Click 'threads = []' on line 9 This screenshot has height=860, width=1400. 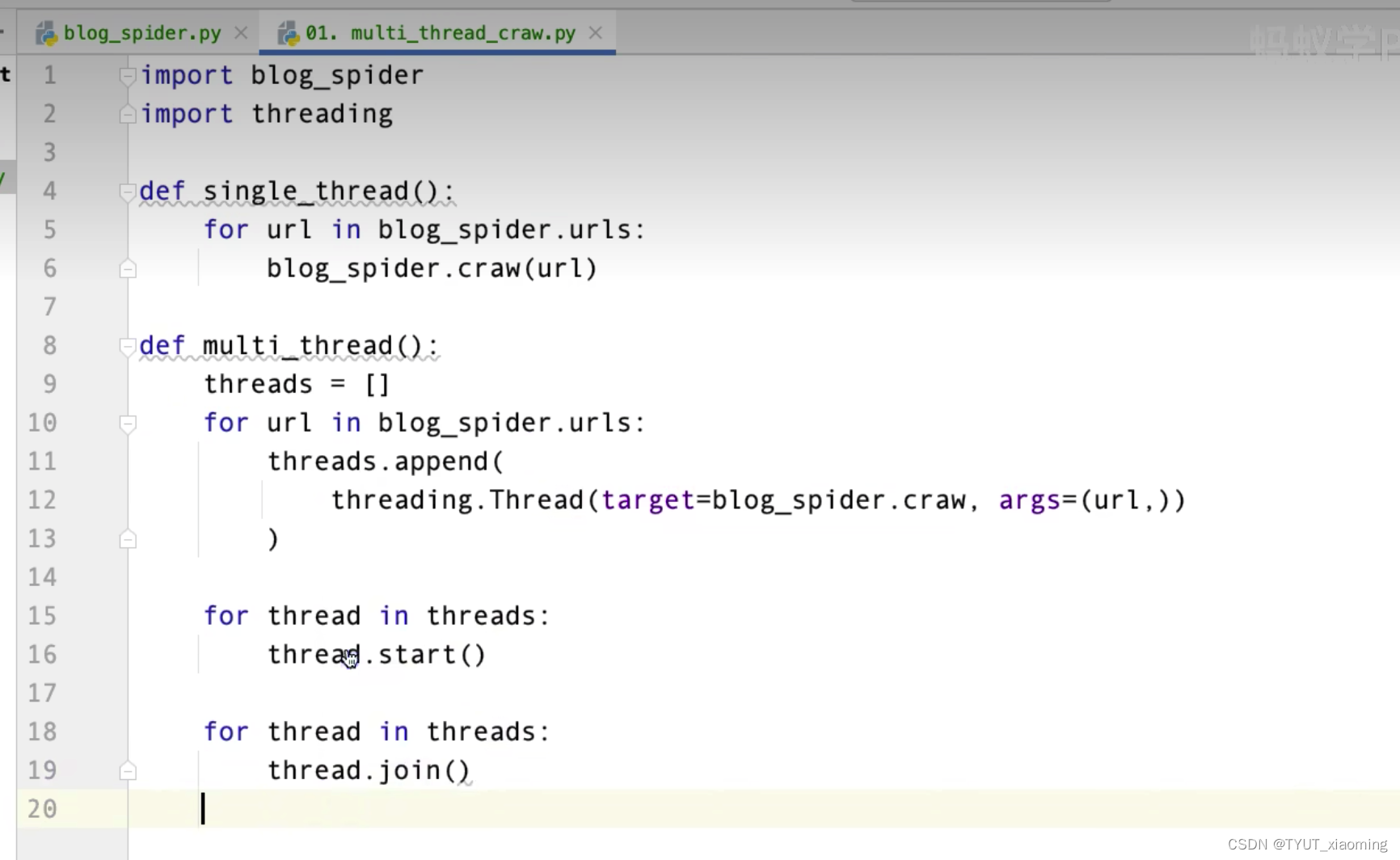[x=297, y=384]
